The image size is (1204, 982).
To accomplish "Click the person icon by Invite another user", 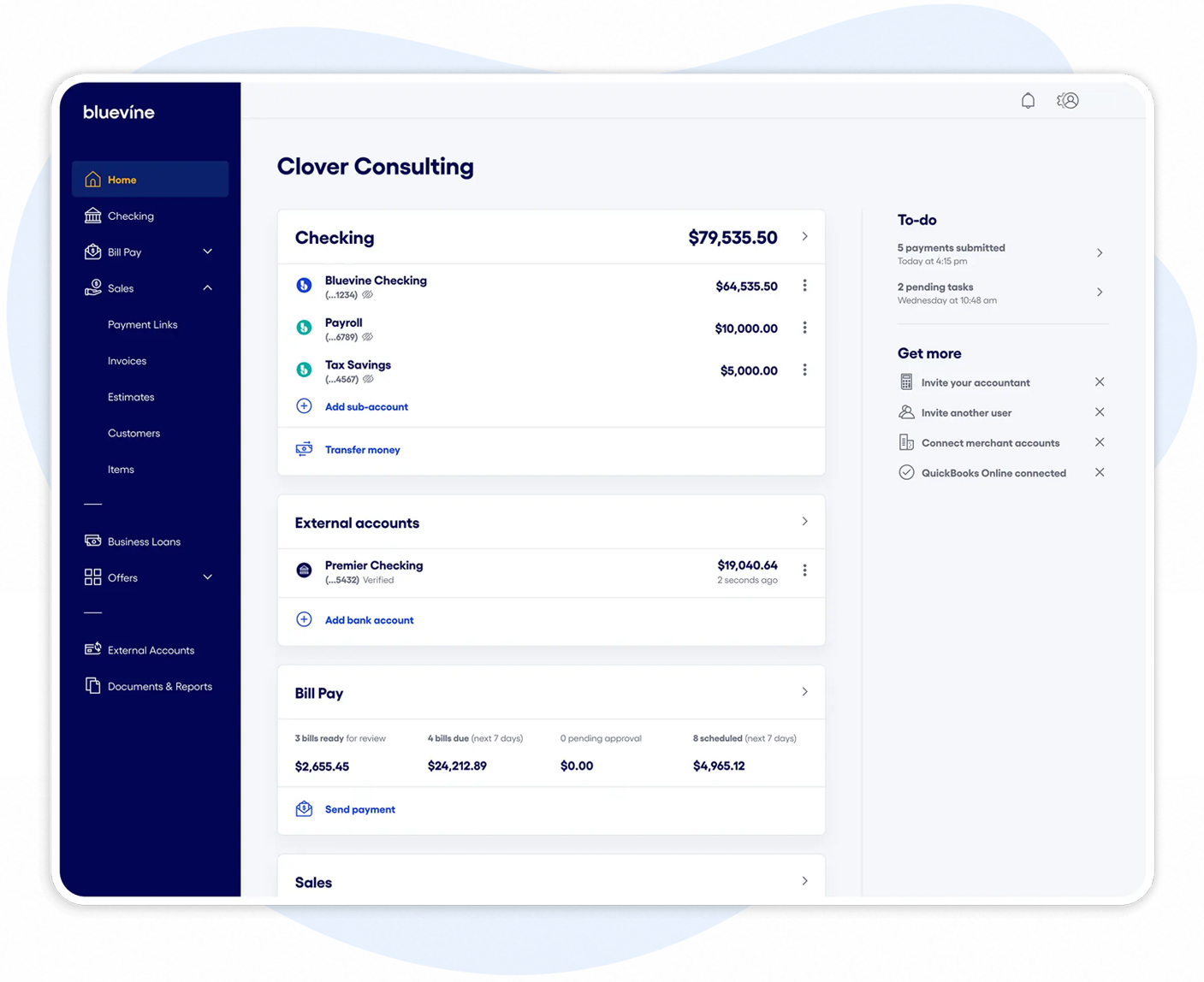I will (906, 412).
